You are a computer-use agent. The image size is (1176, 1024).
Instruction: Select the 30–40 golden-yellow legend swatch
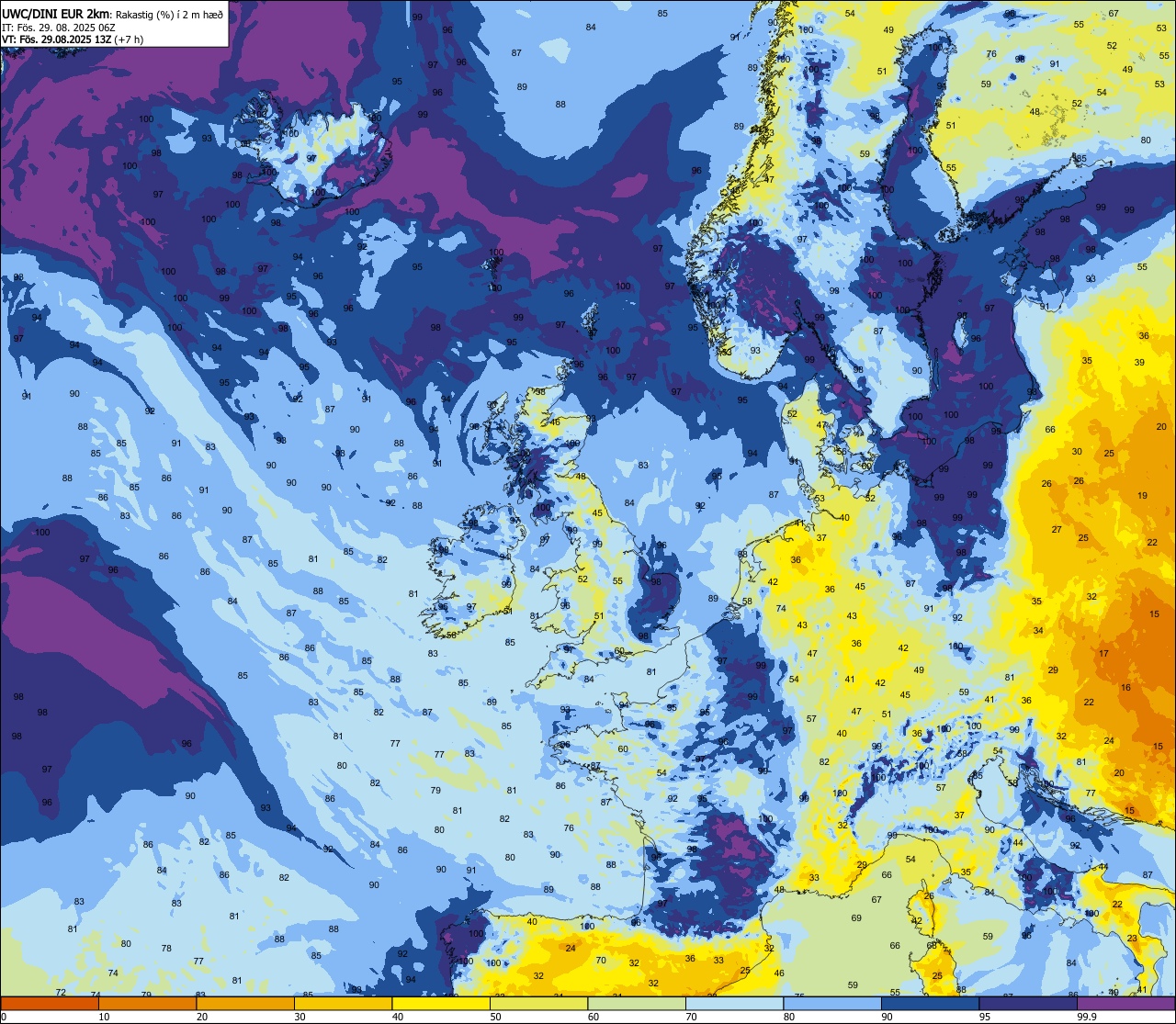point(343,1004)
